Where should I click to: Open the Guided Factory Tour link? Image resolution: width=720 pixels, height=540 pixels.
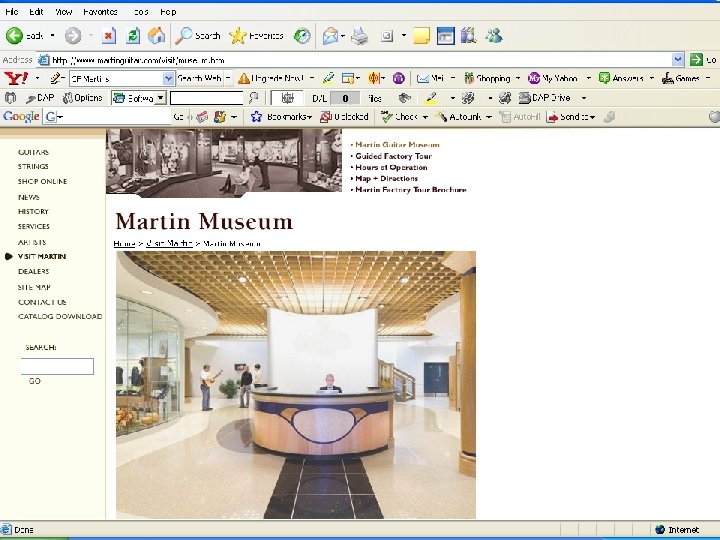[x=394, y=156]
